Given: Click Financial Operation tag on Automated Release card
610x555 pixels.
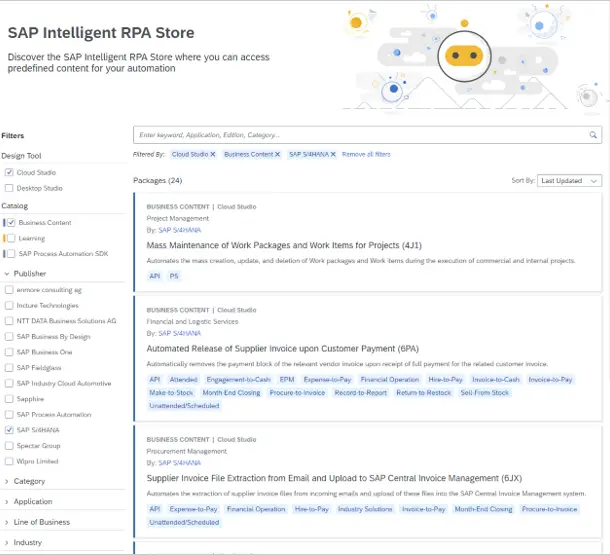Looking at the screenshot, I should pyautogui.click(x=390, y=380).
